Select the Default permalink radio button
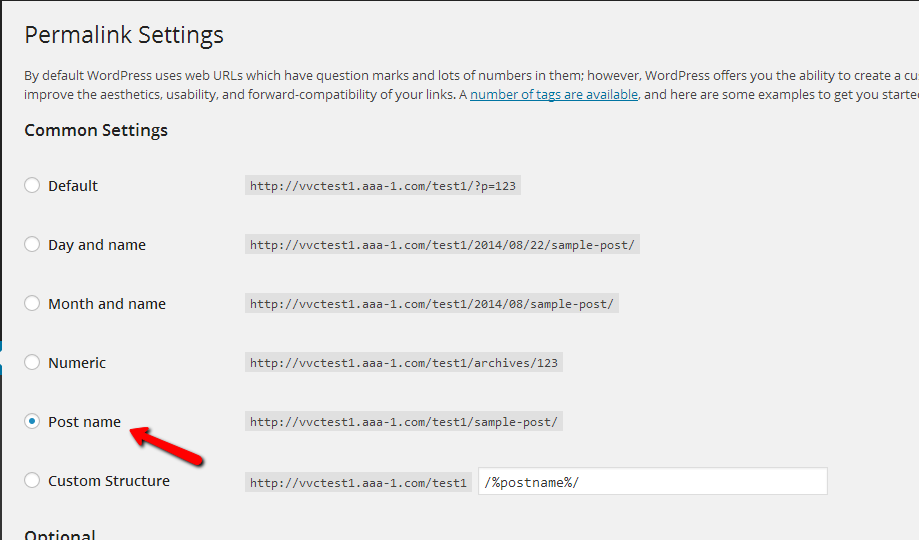Image resolution: width=919 pixels, height=540 pixels. 33,185
